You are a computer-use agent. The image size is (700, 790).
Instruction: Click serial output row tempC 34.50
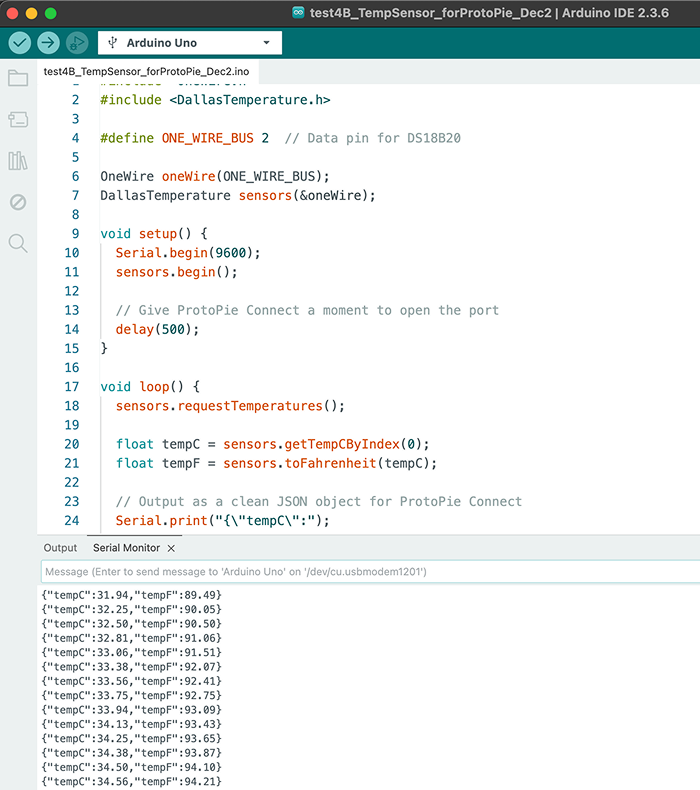click(132, 767)
